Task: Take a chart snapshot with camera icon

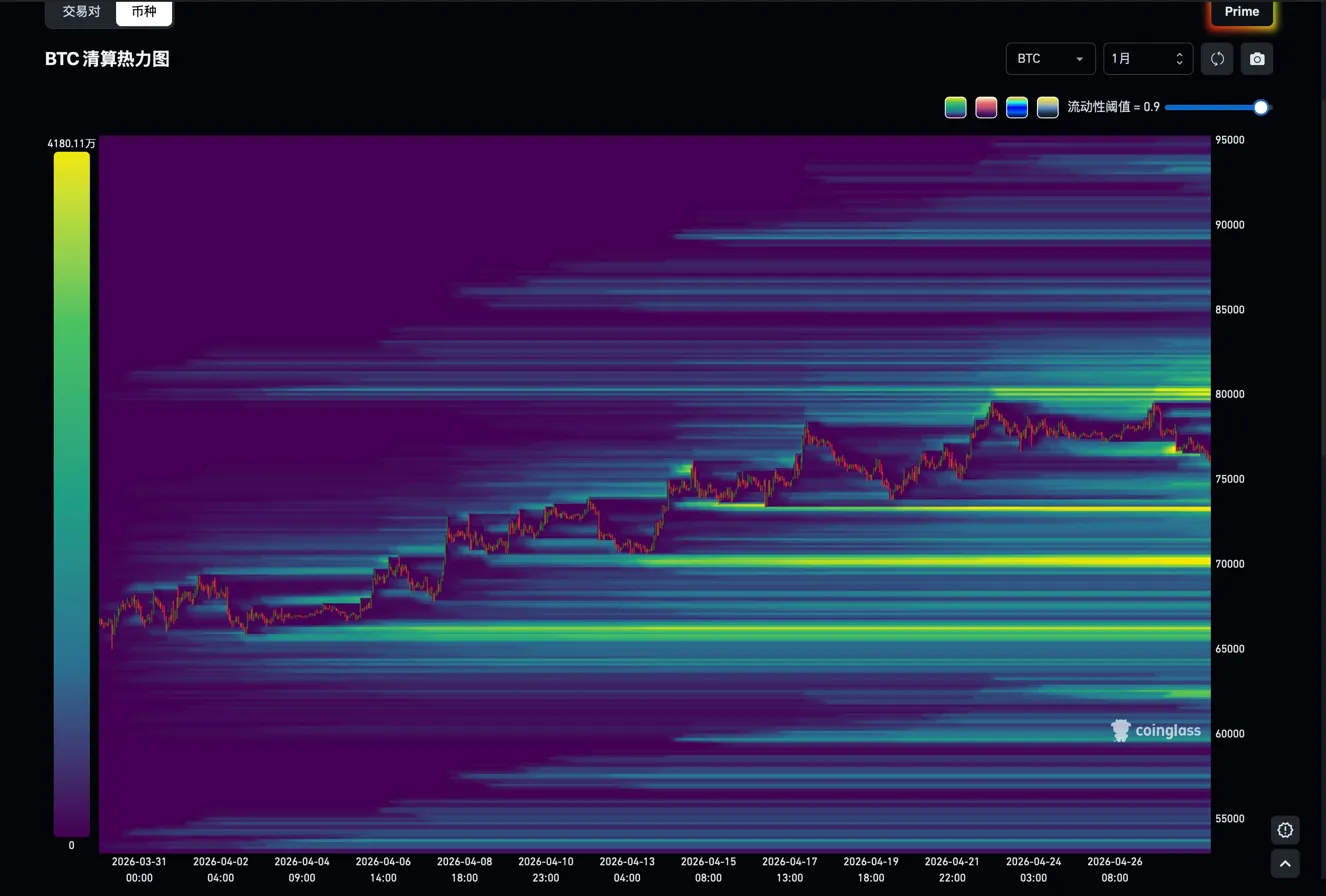Action: (1257, 59)
